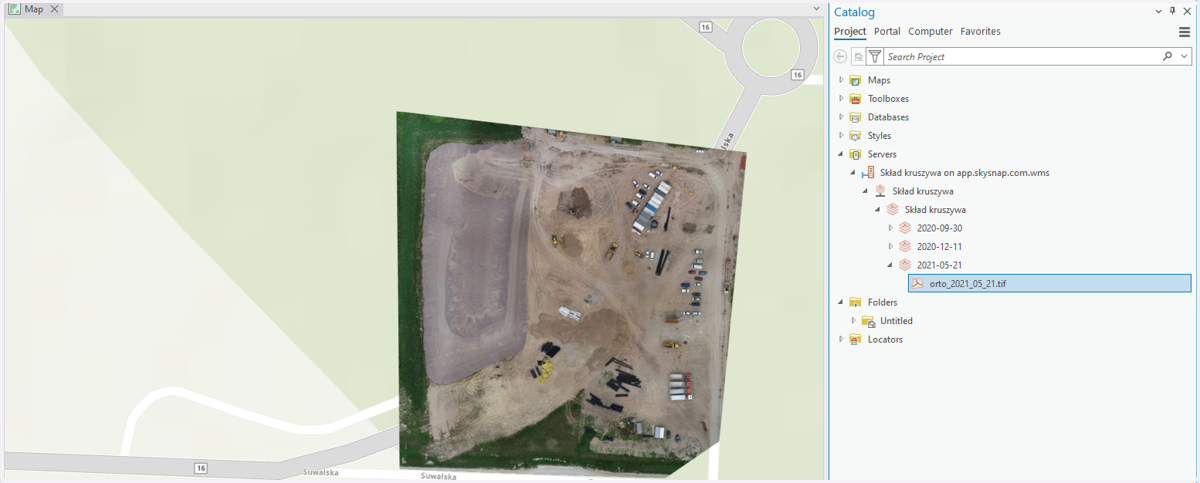Viewport: 1200px width, 483px height.
Task: Click the 2020-12-11 layer group icon
Action: pos(904,246)
